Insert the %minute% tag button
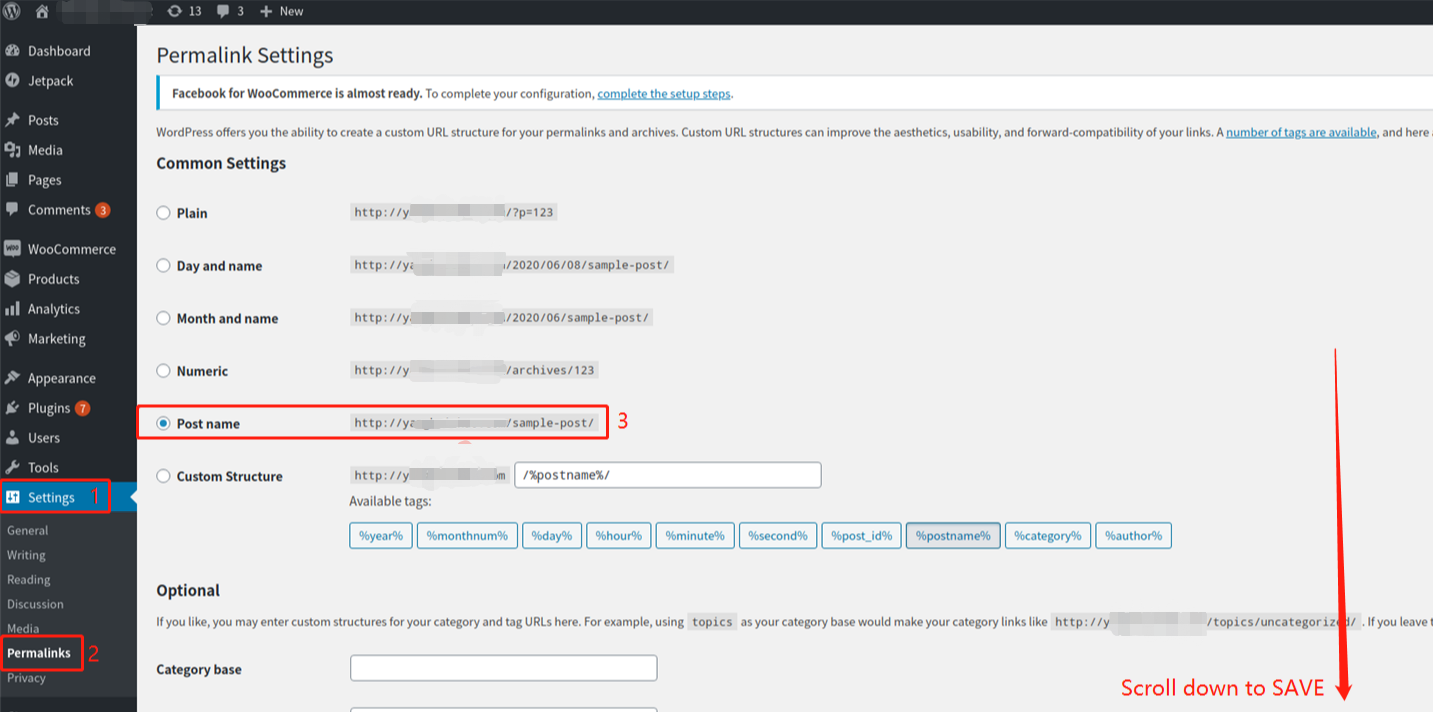 tap(695, 536)
